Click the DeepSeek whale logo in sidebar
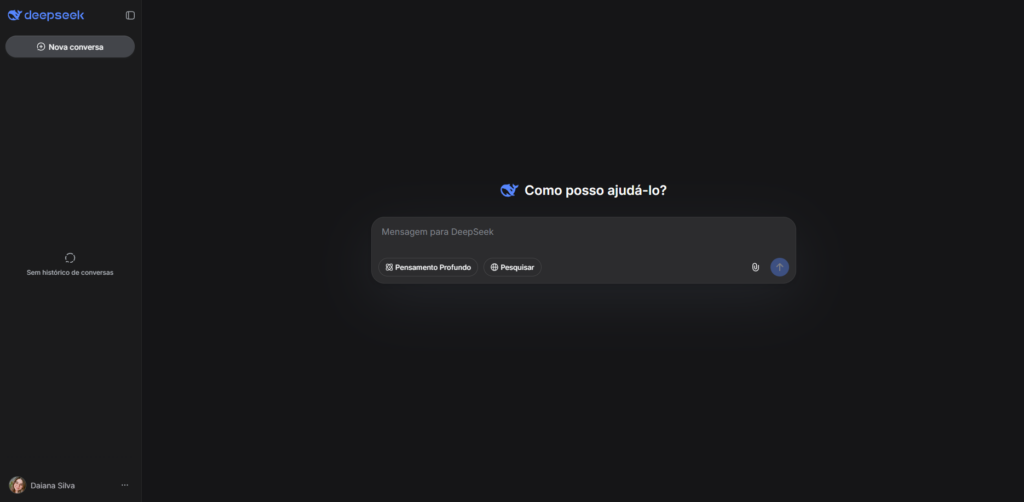The width and height of the screenshot is (1024, 502). point(14,15)
